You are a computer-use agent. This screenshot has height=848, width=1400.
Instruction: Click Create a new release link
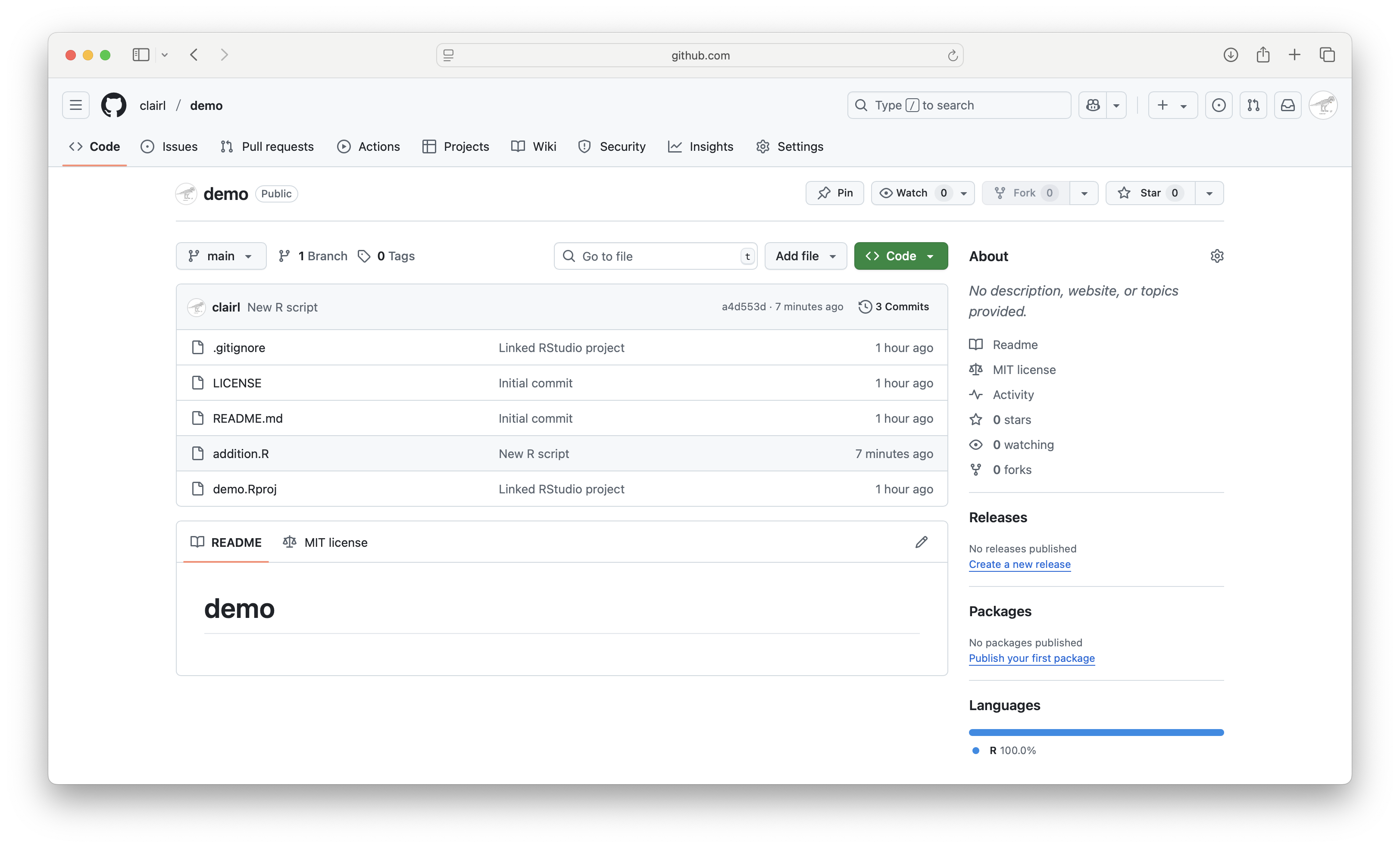[x=1019, y=564]
